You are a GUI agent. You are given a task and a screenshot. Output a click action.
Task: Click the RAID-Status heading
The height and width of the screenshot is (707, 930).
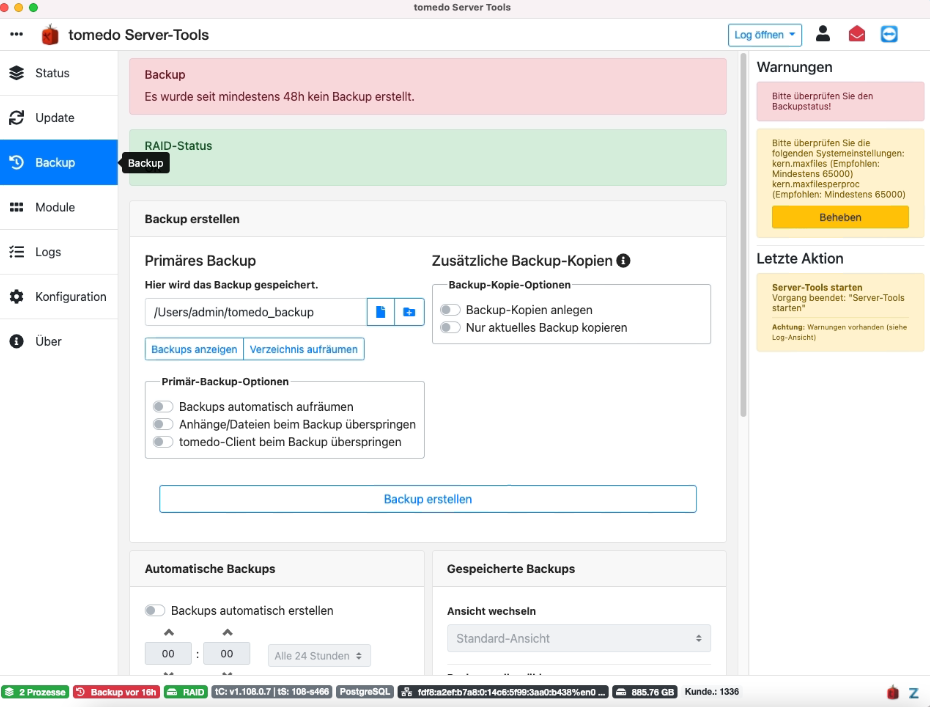[x=178, y=146]
